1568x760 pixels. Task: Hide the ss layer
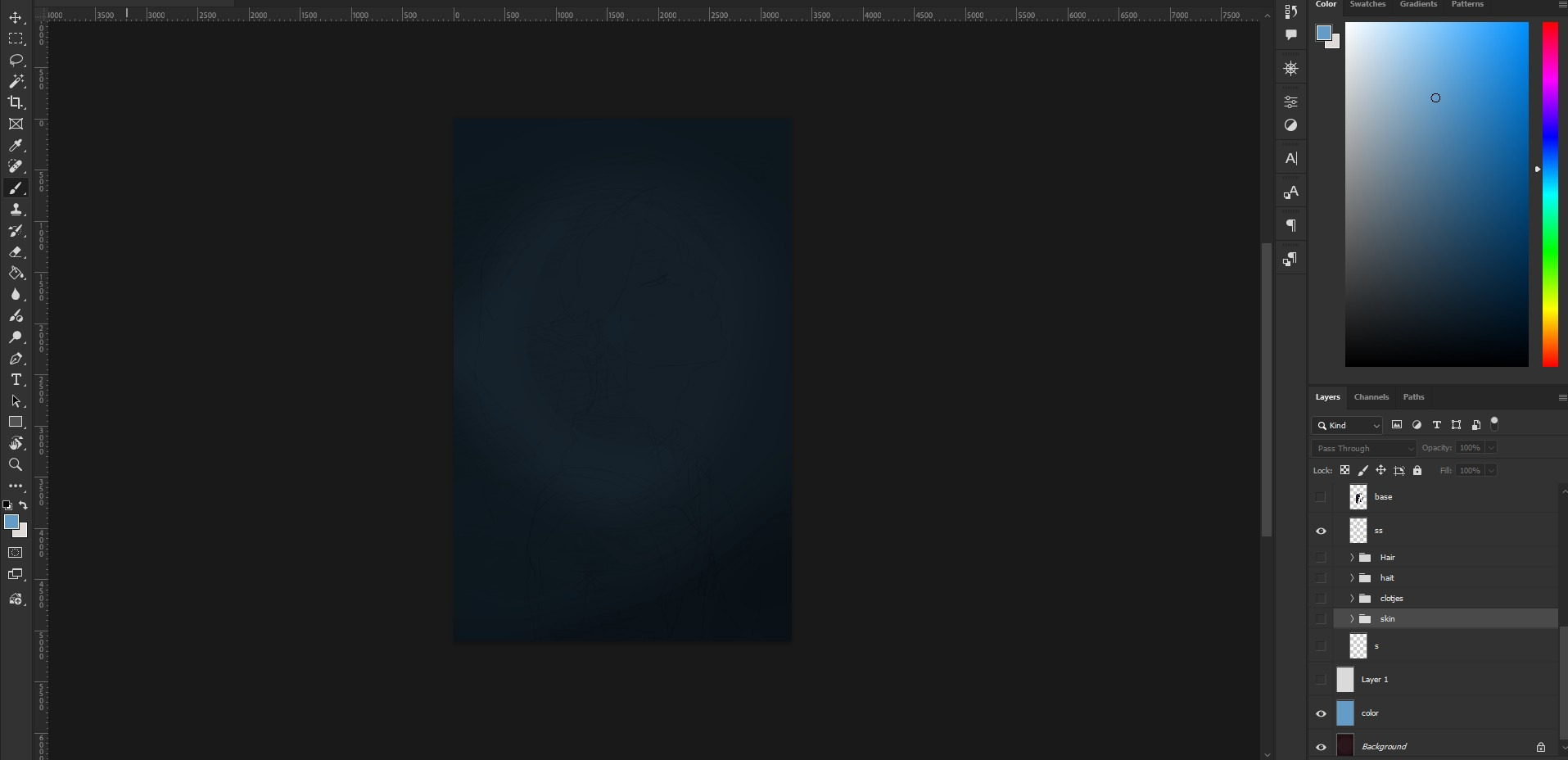1321,531
